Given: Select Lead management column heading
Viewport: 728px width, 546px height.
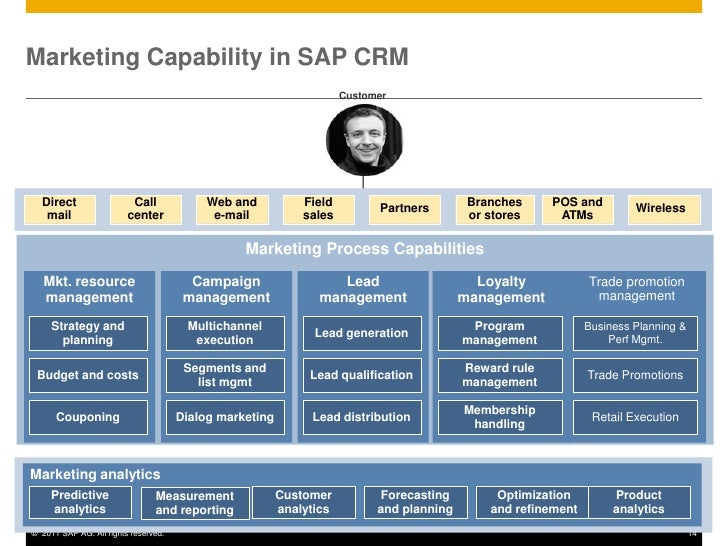Looking at the screenshot, I should point(363,289).
